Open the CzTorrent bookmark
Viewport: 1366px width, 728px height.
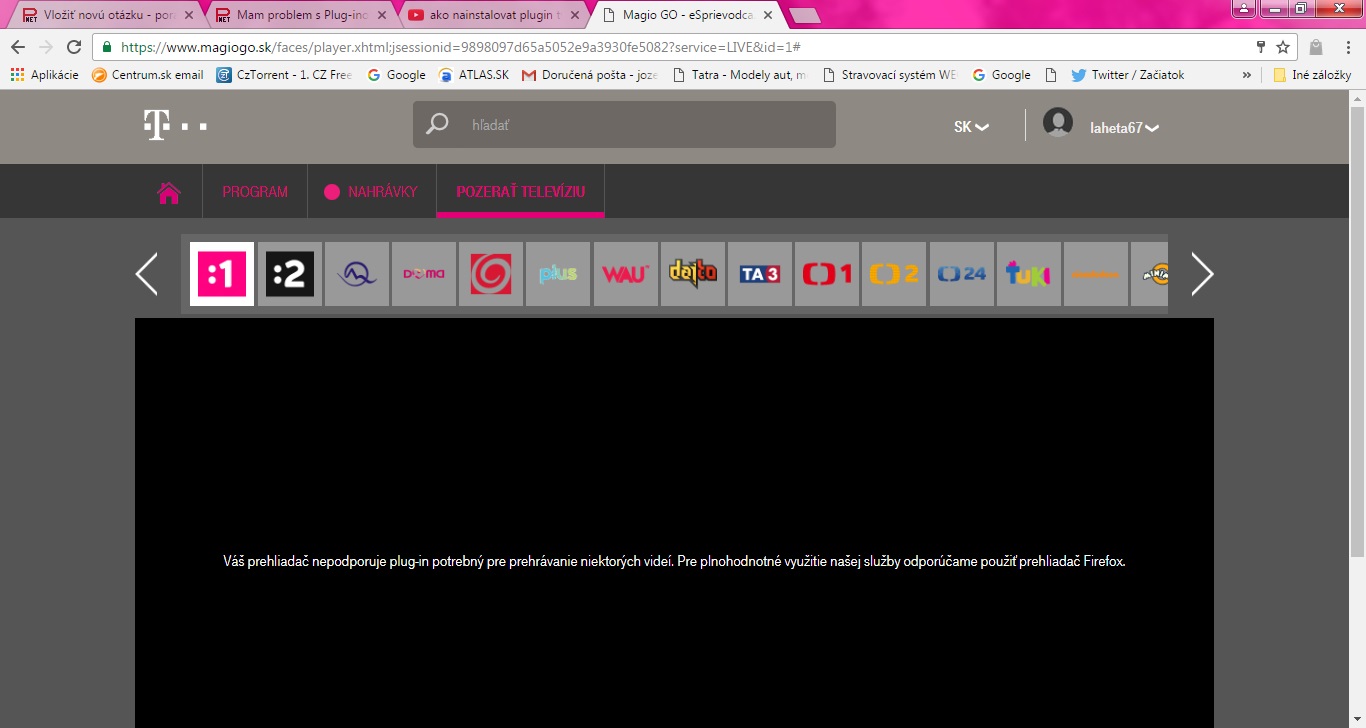283,75
